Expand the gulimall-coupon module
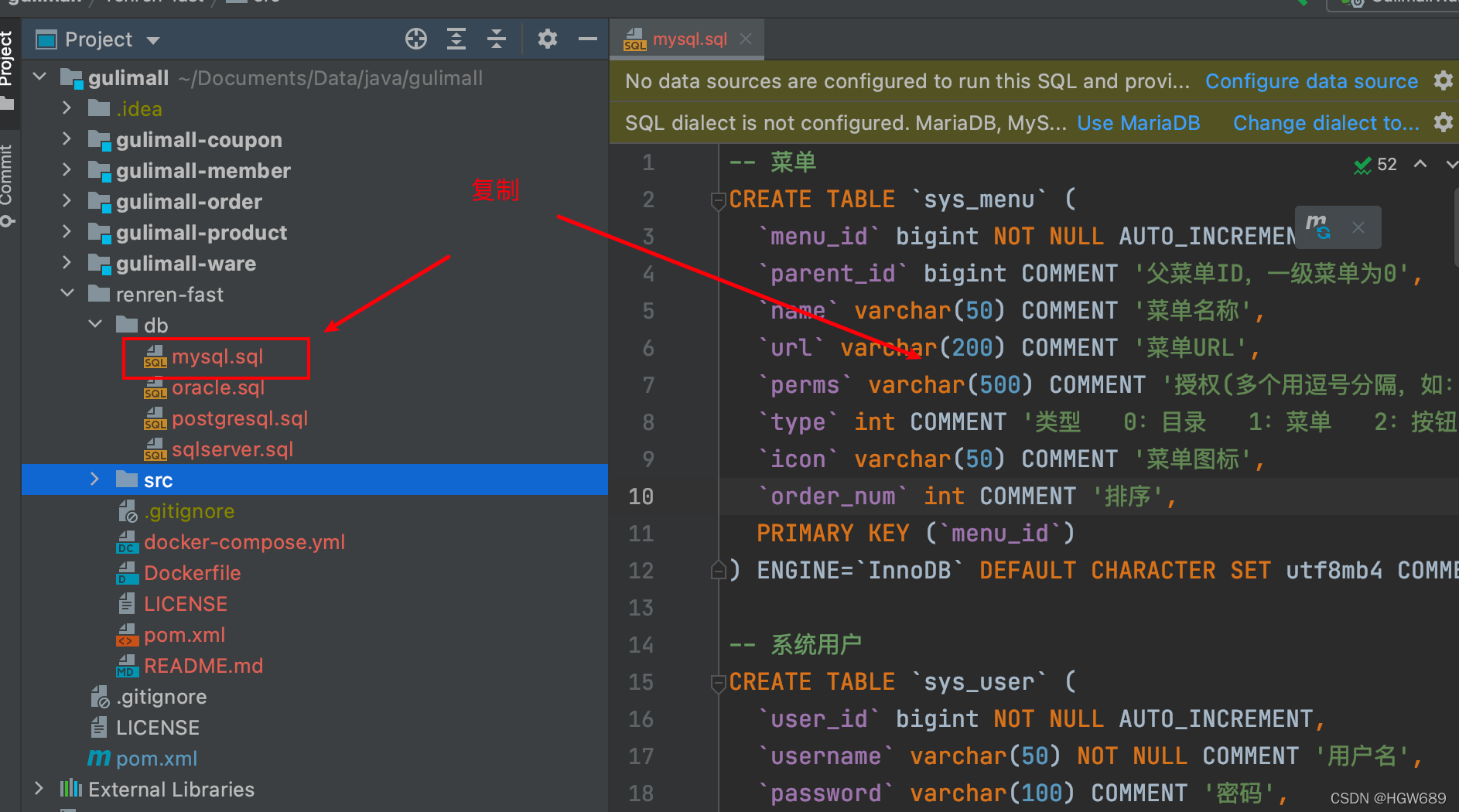This screenshot has height=812, width=1459. (x=67, y=139)
